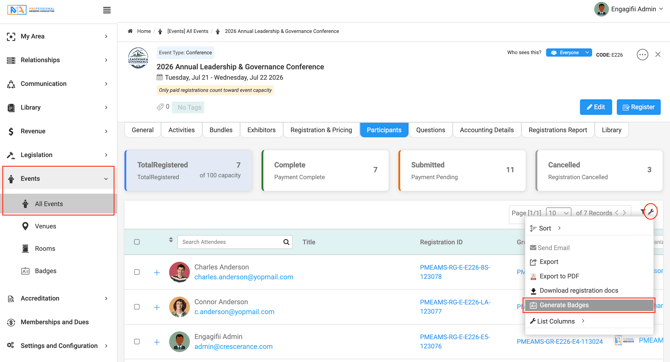Viewport: 670px width, 362px height.
Task: Open the Questions tab
Action: pyautogui.click(x=430, y=130)
